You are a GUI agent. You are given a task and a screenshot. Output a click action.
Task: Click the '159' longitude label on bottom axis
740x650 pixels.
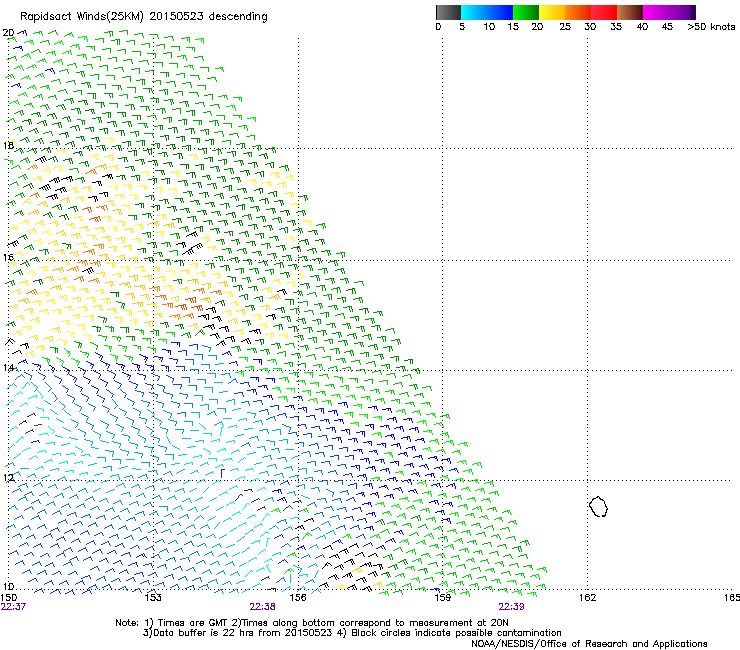[x=442, y=598]
